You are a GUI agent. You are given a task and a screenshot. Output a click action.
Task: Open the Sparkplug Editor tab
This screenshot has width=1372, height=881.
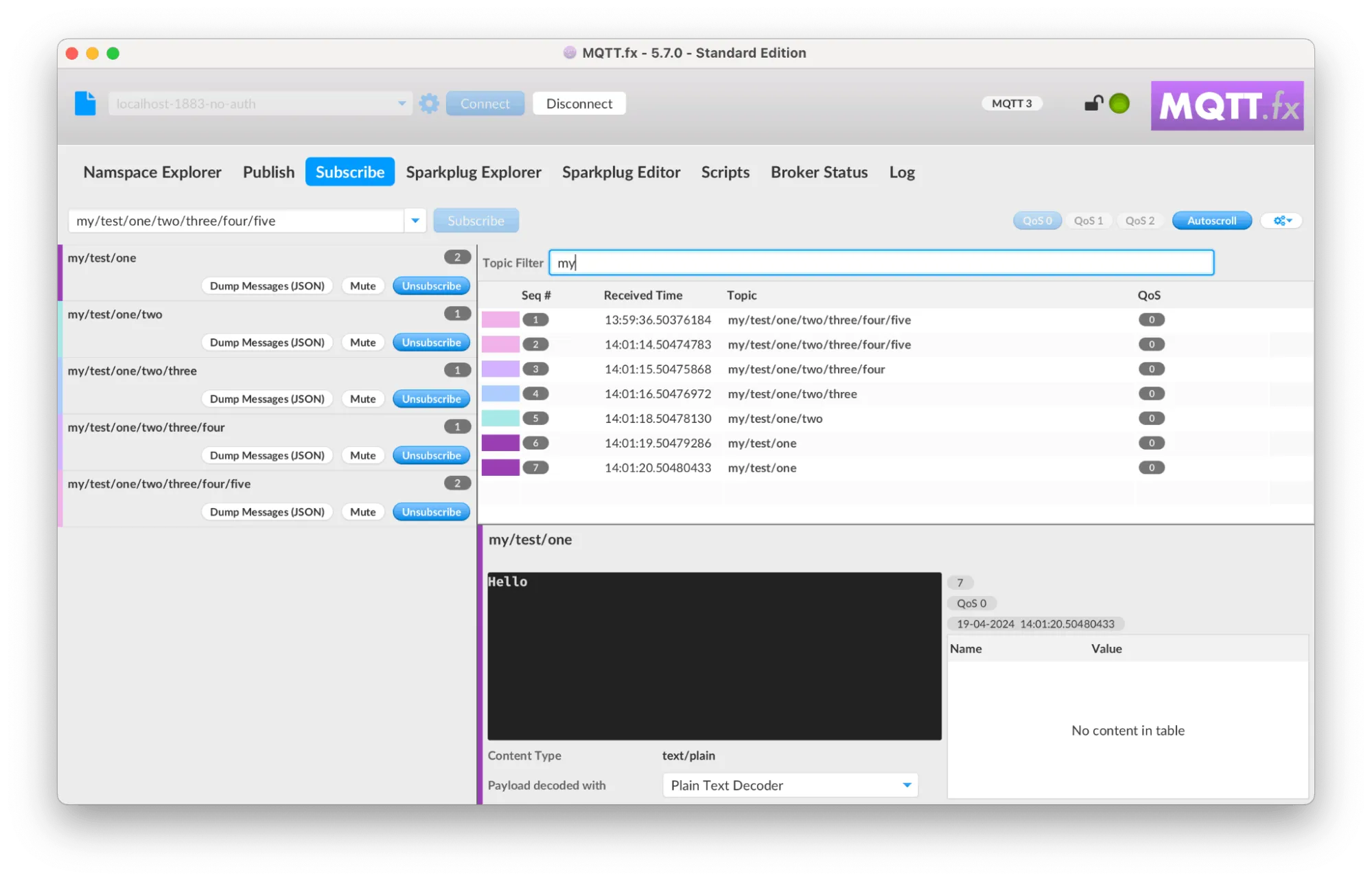point(621,172)
